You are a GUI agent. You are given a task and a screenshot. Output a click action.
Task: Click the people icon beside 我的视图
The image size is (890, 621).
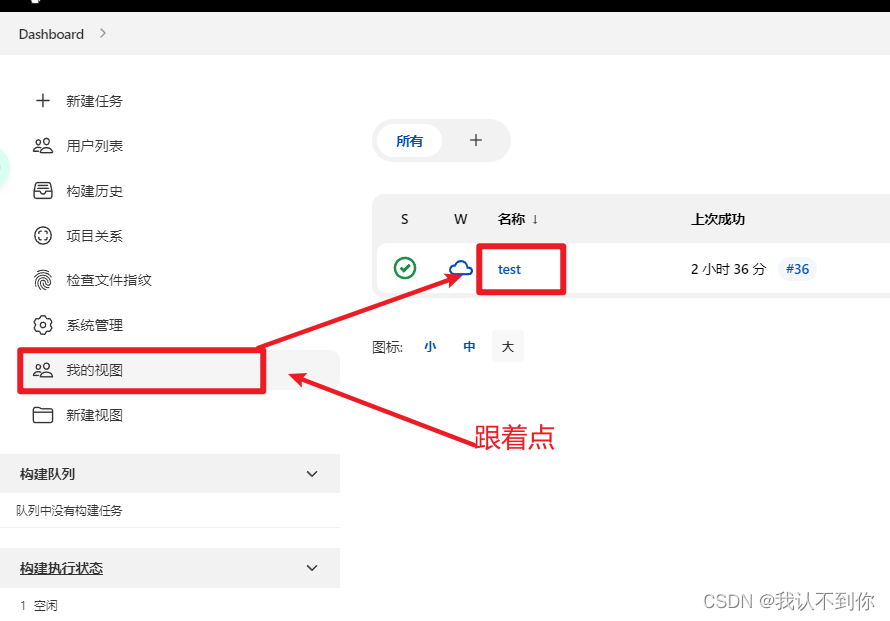click(43, 370)
